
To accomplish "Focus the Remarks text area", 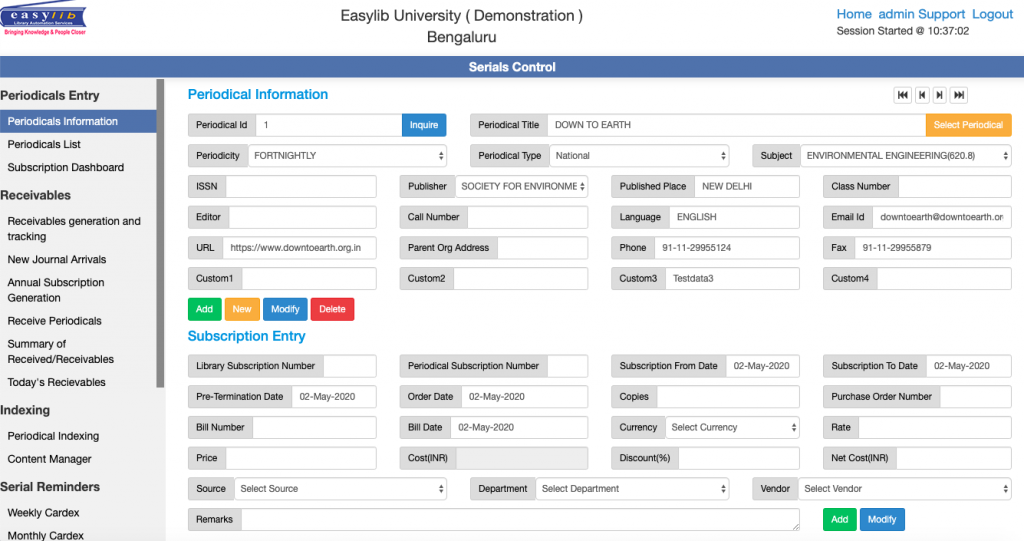I will pos(520,519).
